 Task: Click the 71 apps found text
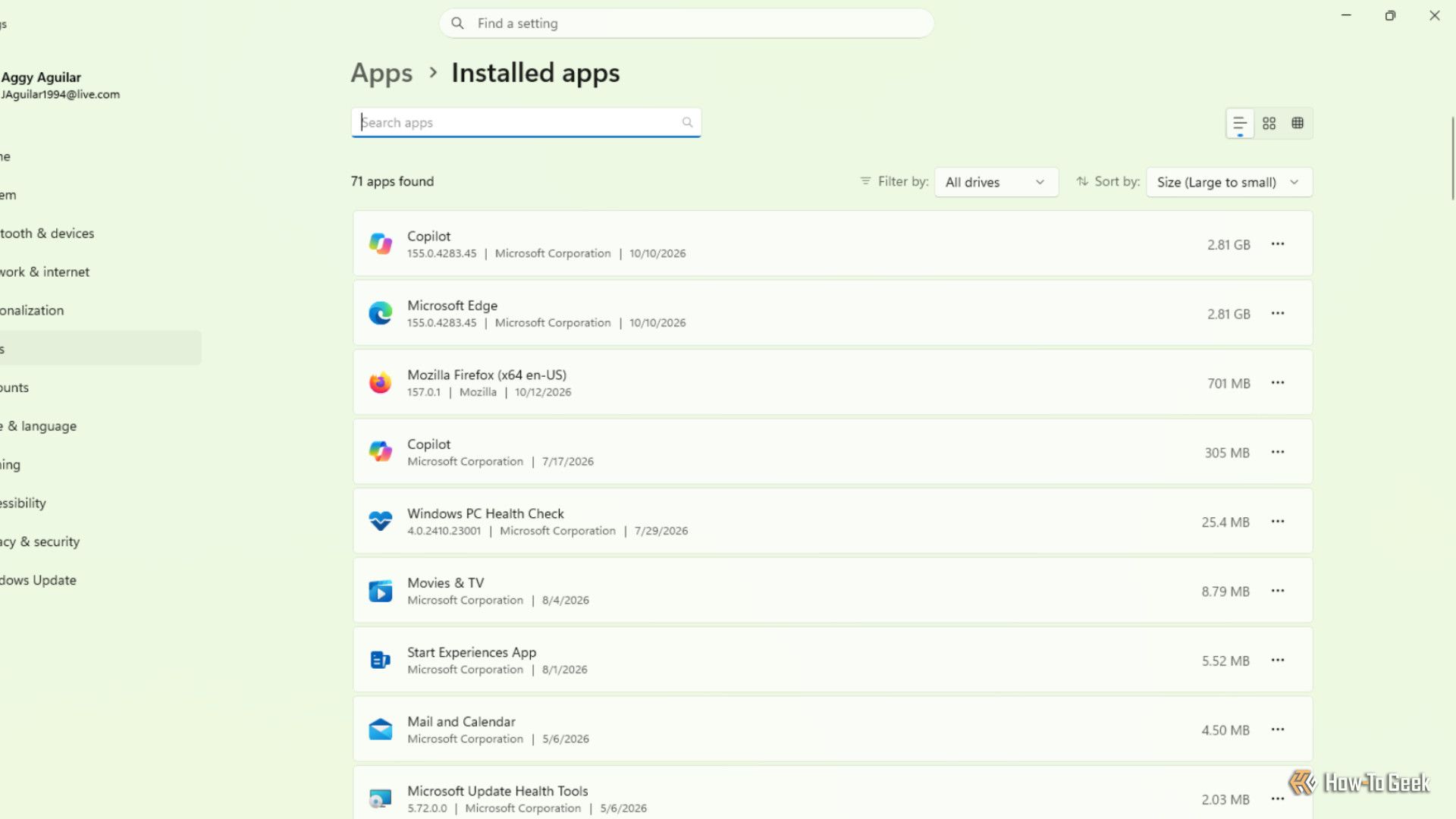(392, 181)
